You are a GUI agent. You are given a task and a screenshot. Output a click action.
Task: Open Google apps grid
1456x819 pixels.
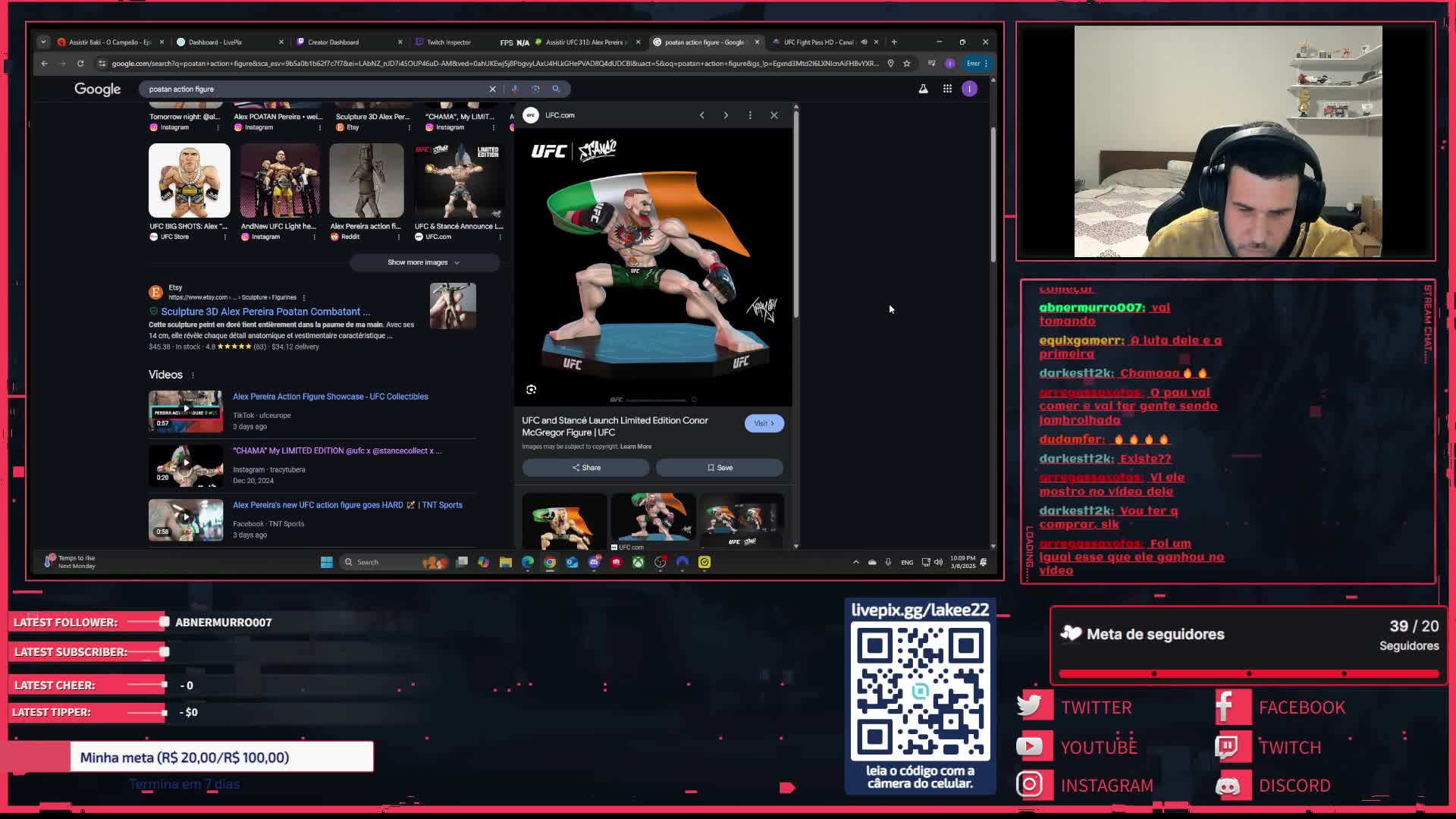tap(947, 89)
